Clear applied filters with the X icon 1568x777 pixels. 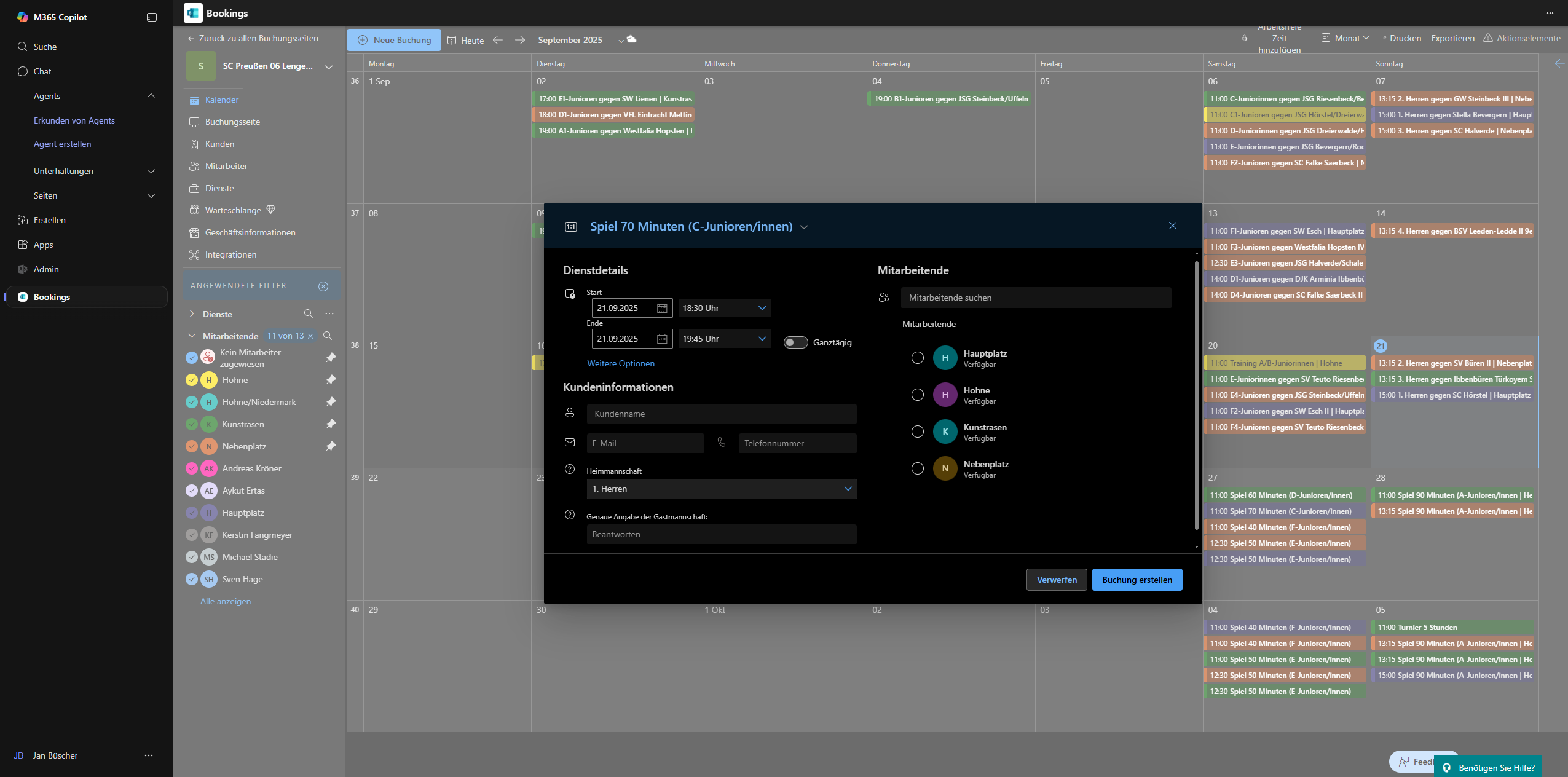point(323,286)
